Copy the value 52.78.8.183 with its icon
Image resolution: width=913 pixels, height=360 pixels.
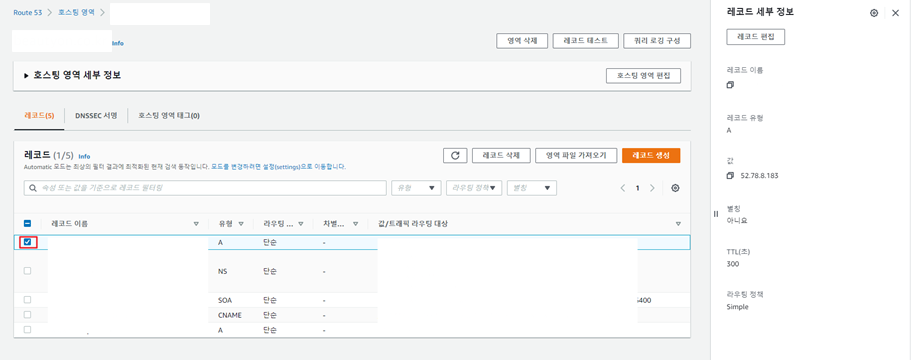coord(730,175)
